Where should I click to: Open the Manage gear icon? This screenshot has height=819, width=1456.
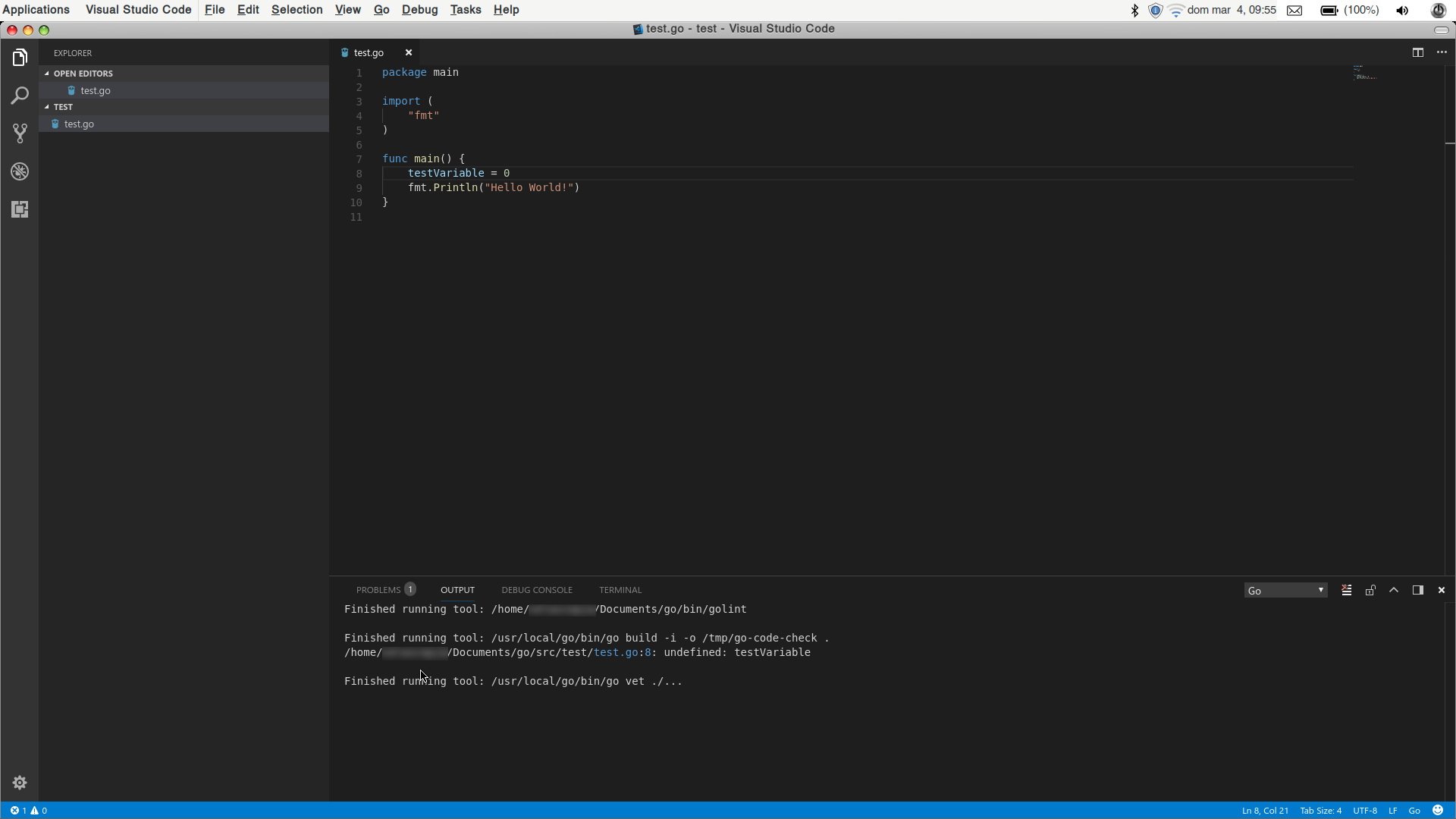pyautogui.click(x=19, y=782)
